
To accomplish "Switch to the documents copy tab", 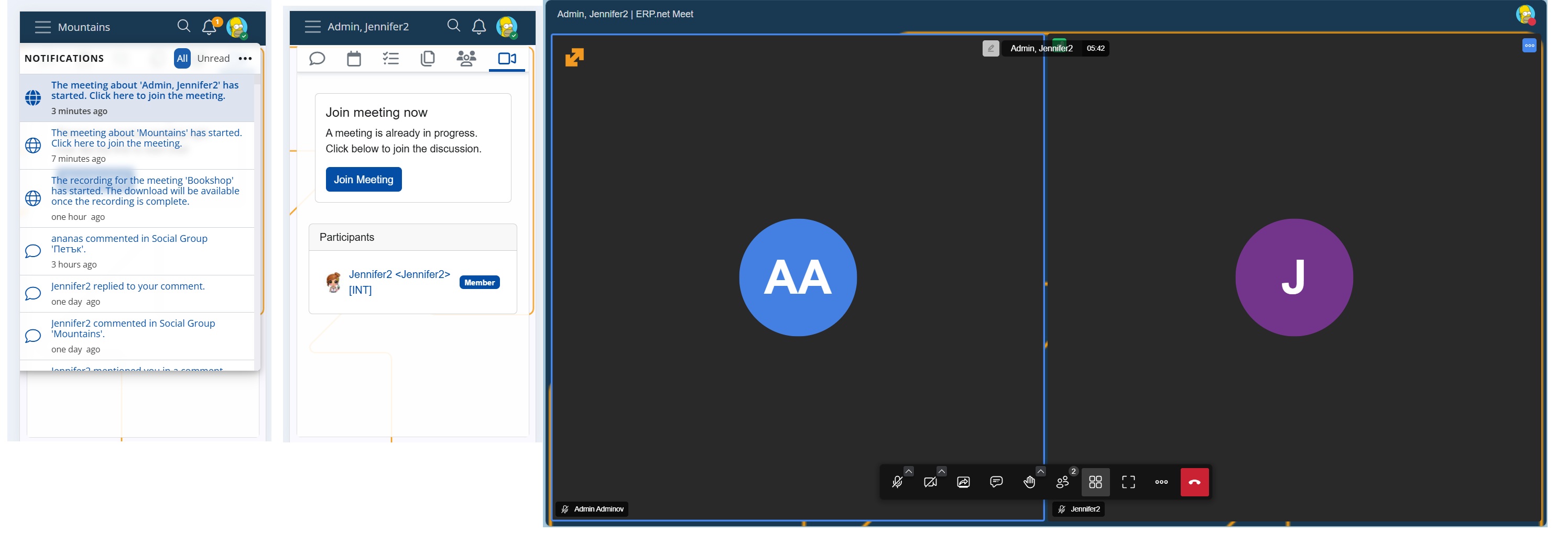I will tap(428, 59).
